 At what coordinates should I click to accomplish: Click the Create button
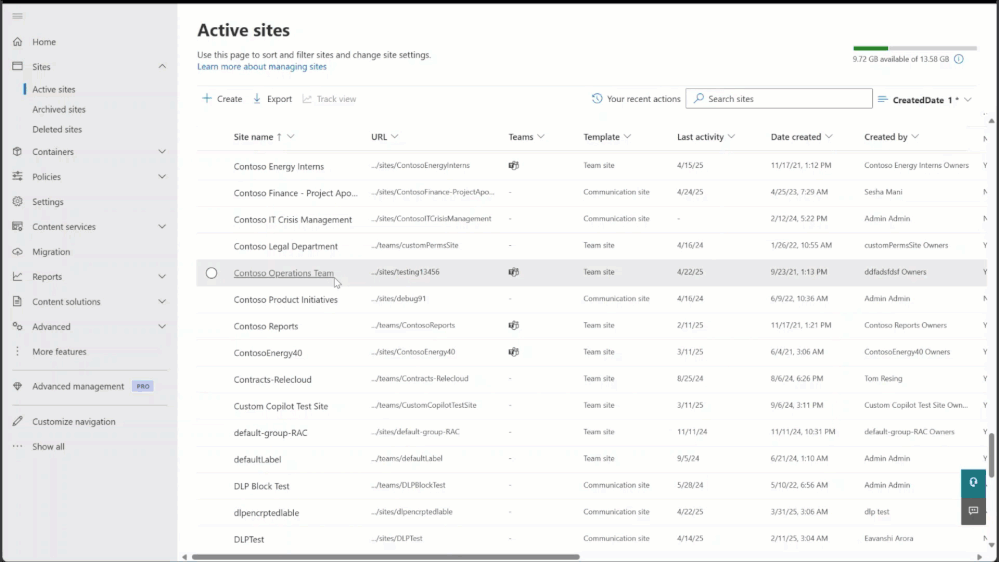(x=222, y=99)
